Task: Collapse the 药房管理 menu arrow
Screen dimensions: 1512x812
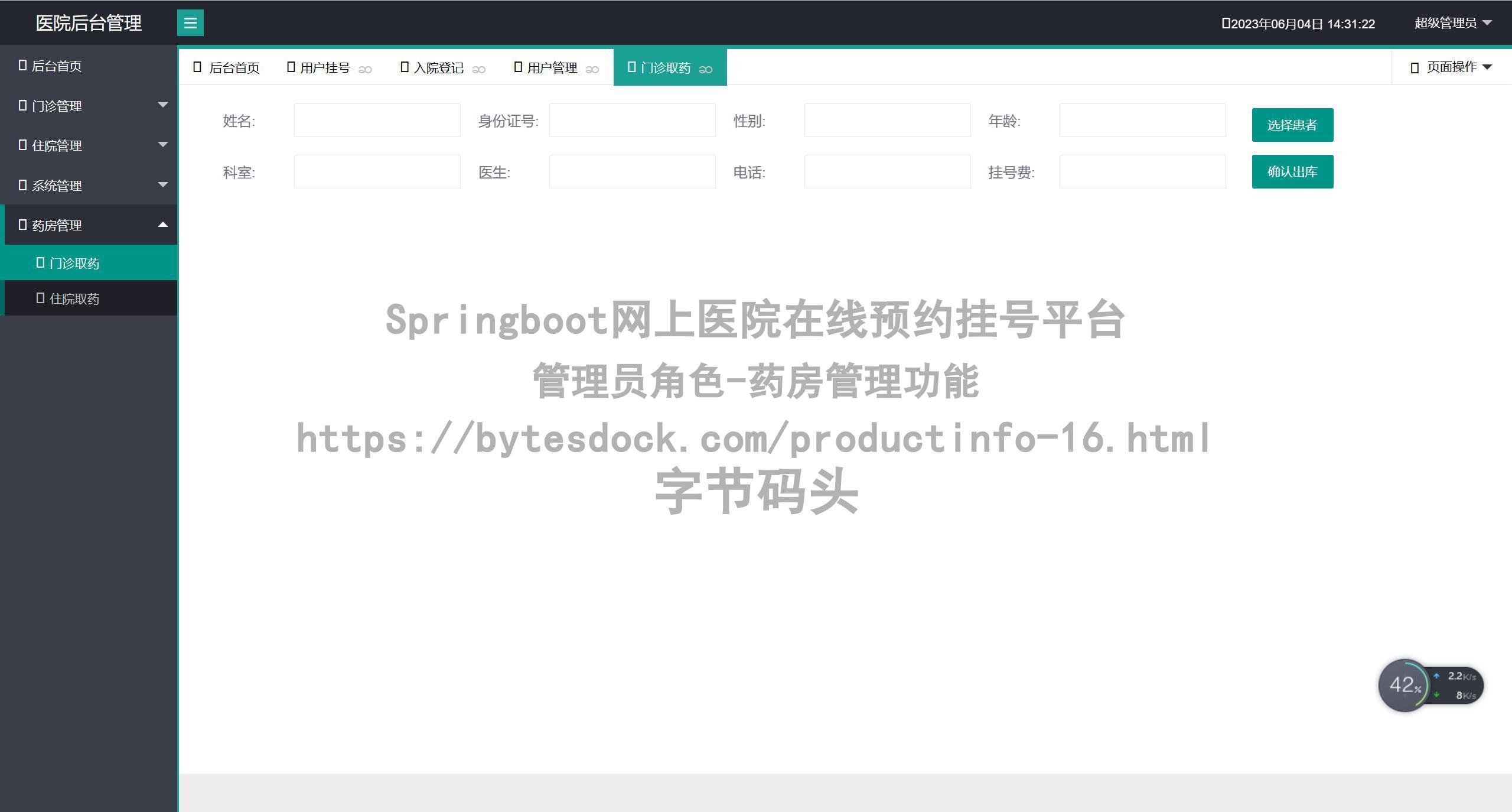Action: (x=163, y=225)
